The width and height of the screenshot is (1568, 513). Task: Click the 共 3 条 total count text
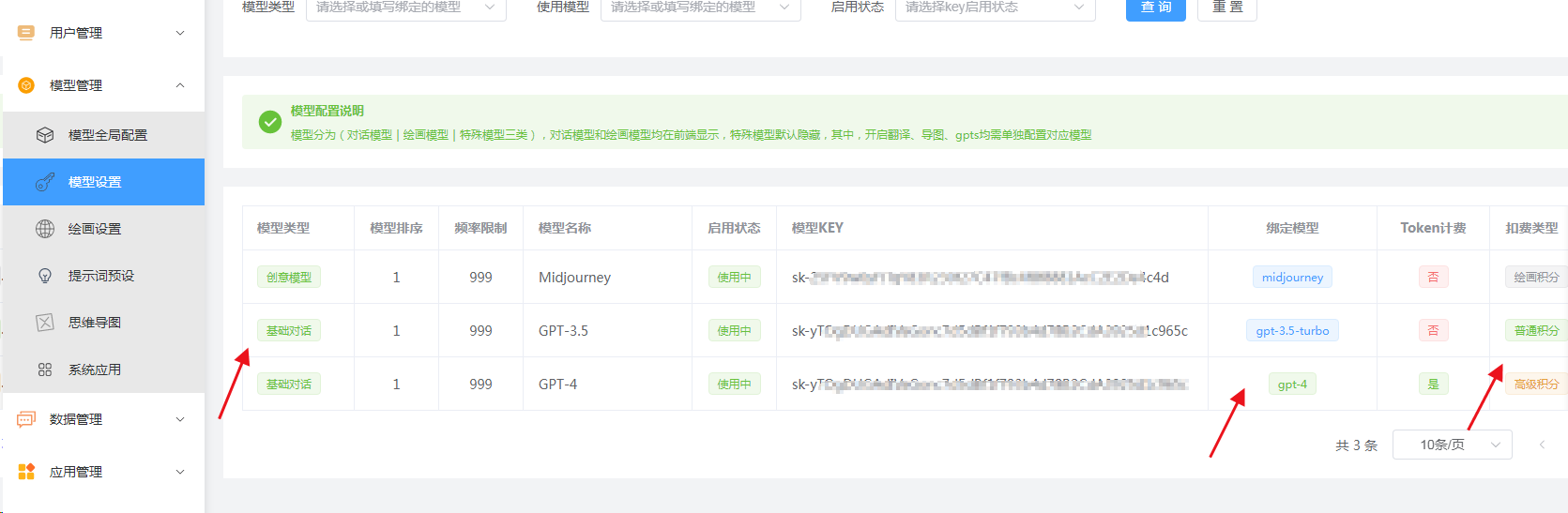pos(1356,445)
